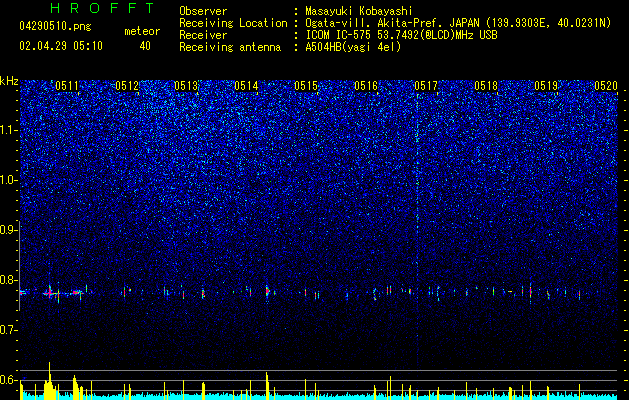Click the HROFFT title text
Viewport: 629px width, 400px height.
coord(102,8)
